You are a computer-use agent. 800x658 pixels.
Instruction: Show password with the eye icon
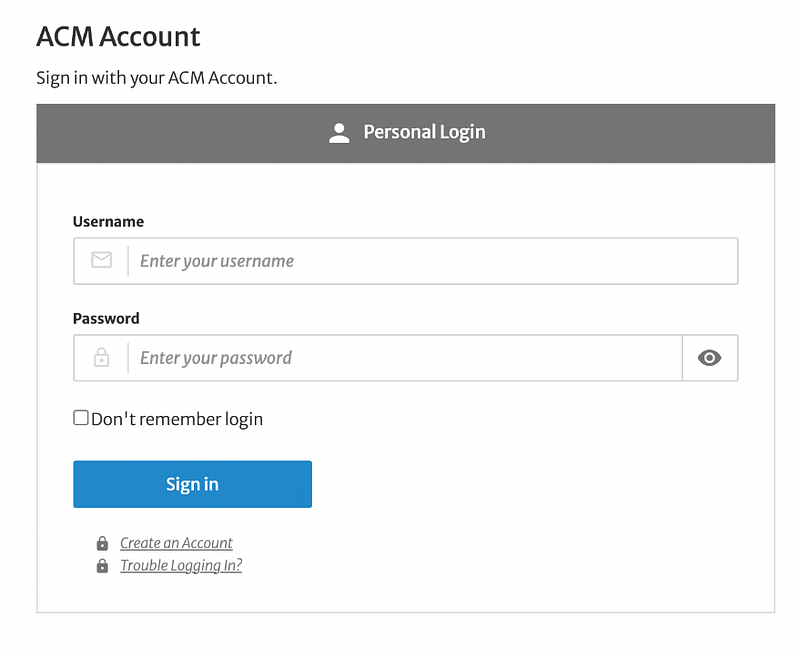709,358
